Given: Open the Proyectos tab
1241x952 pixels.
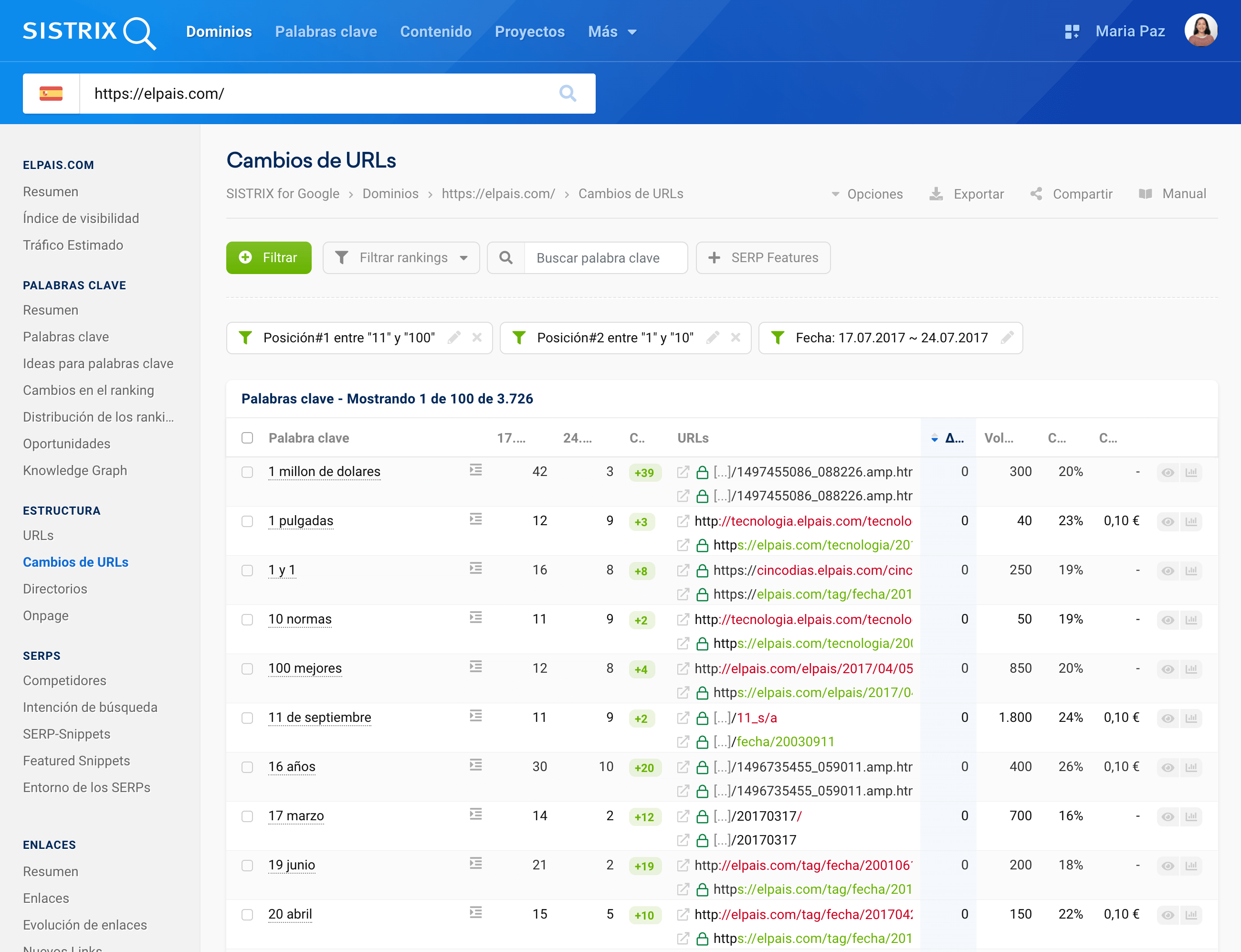Looking at the screenshot, I should pyautogui.click(x=530, y=32).
